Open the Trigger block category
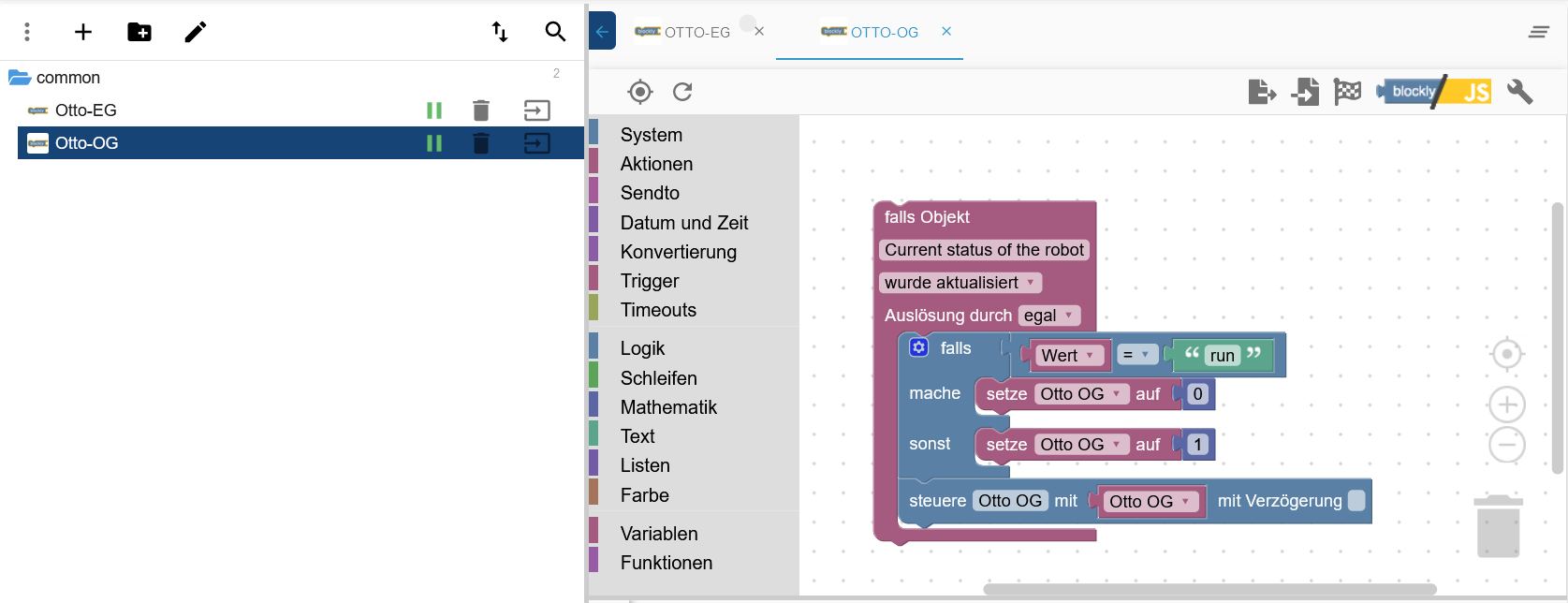 point(650,281)
